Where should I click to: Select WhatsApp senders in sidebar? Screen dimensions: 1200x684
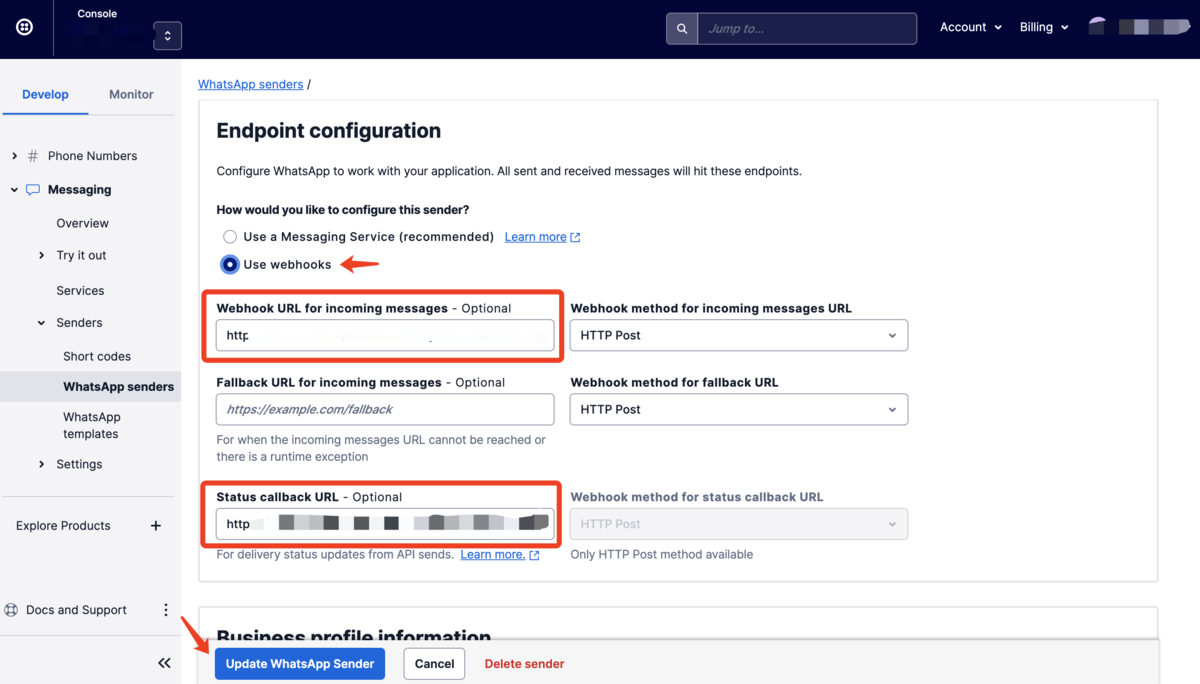[118, 387]
